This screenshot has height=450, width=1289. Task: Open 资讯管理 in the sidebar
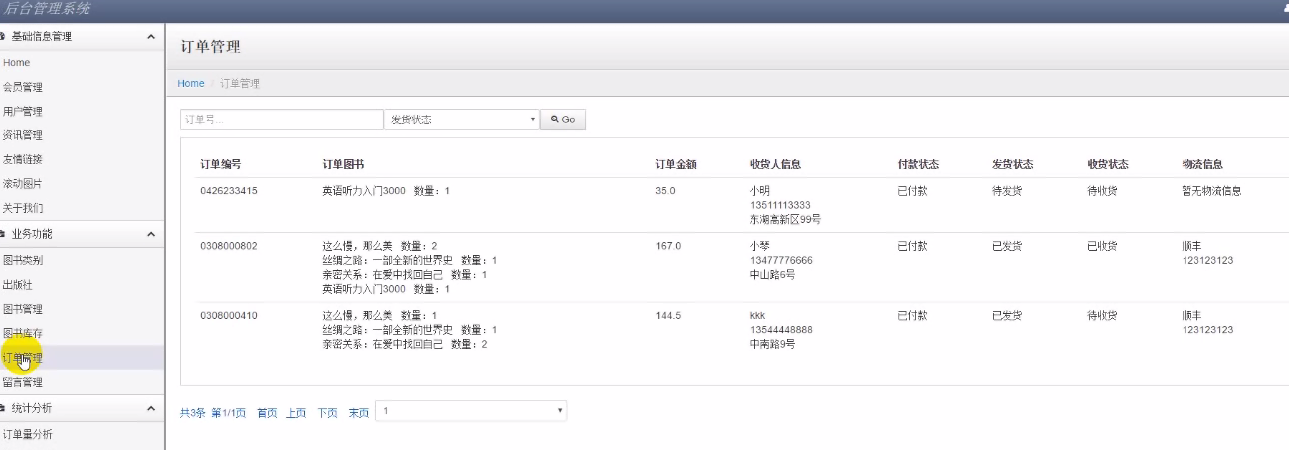(x=23, y=135)
